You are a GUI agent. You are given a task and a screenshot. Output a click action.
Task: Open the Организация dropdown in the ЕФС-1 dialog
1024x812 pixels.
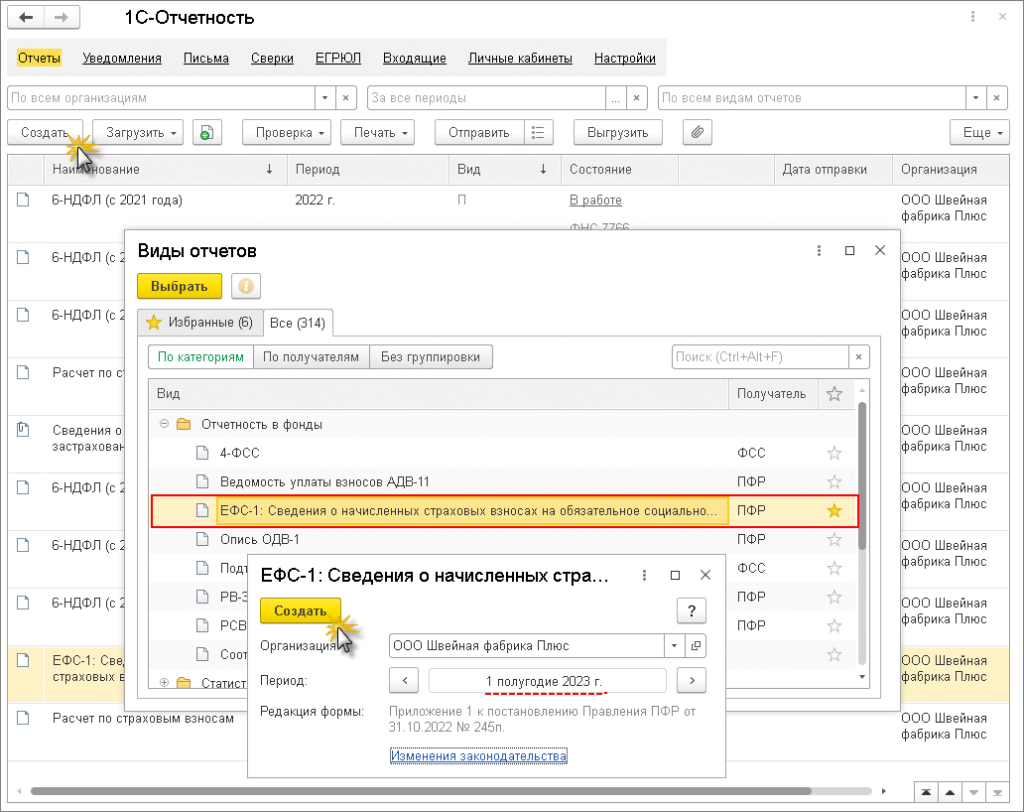[673, 645]
